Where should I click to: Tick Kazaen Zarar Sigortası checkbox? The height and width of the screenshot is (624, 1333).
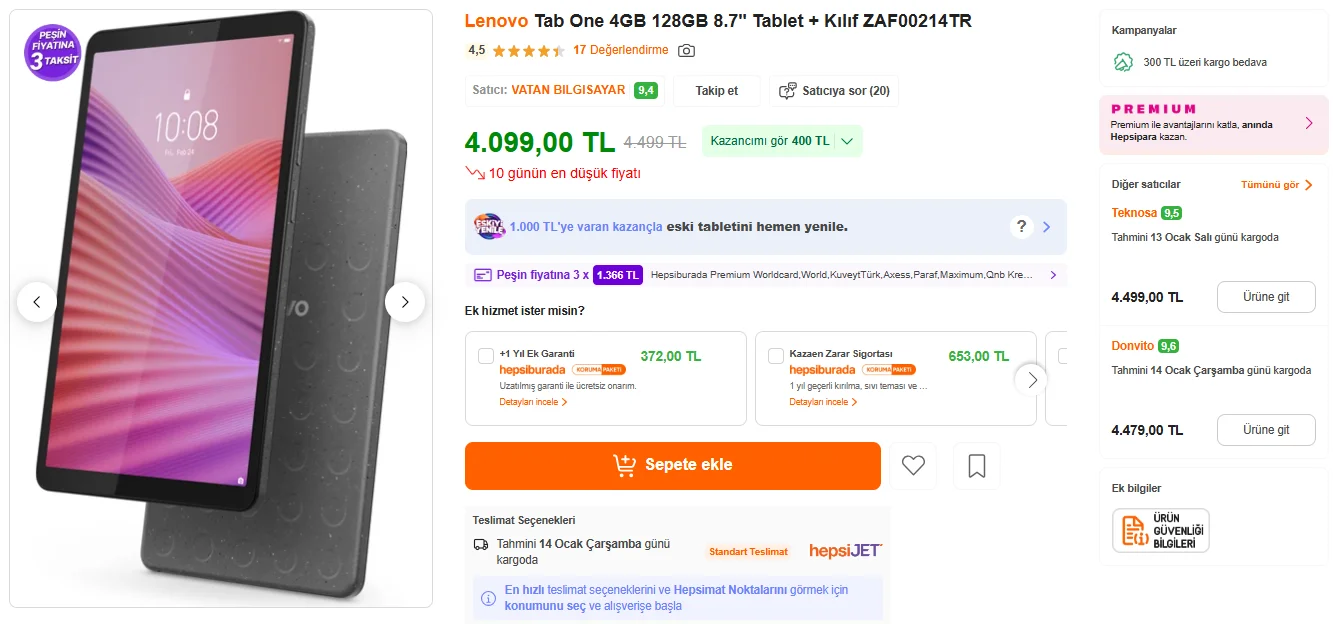pos(776,356)
